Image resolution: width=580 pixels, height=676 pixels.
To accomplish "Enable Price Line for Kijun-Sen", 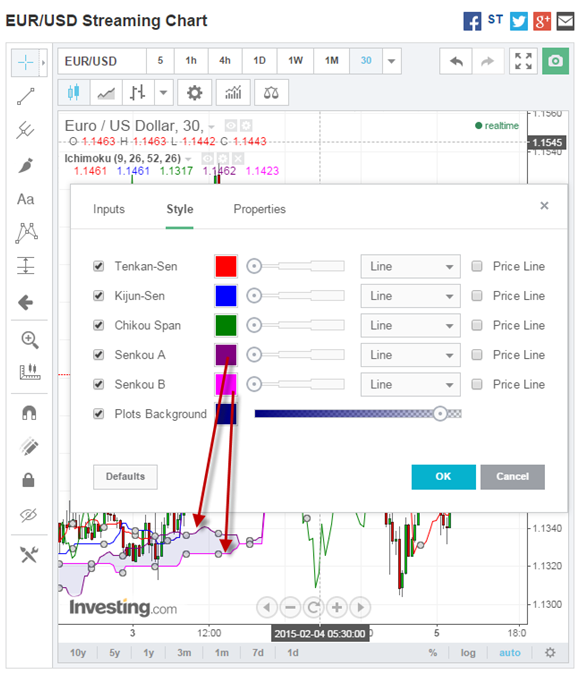I will 477,296.
